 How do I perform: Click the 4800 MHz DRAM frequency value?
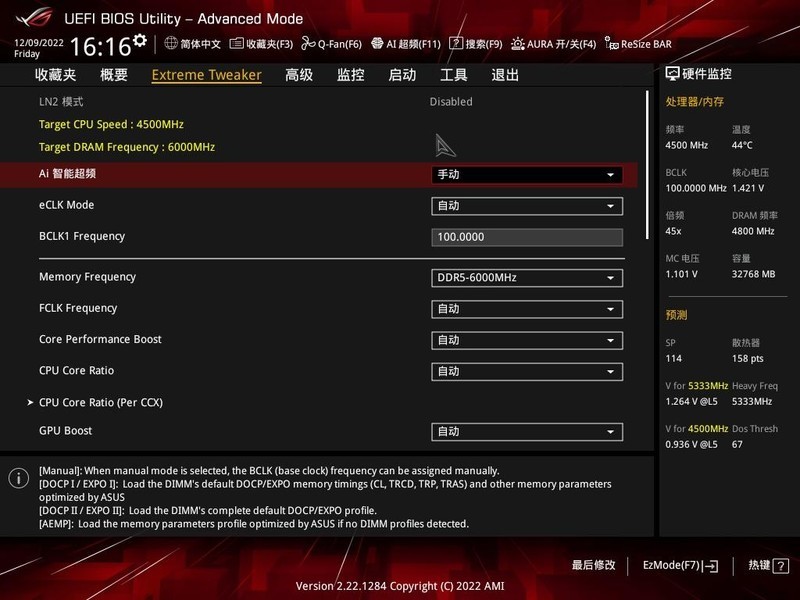pyautogui.click(x=753, y=231)
